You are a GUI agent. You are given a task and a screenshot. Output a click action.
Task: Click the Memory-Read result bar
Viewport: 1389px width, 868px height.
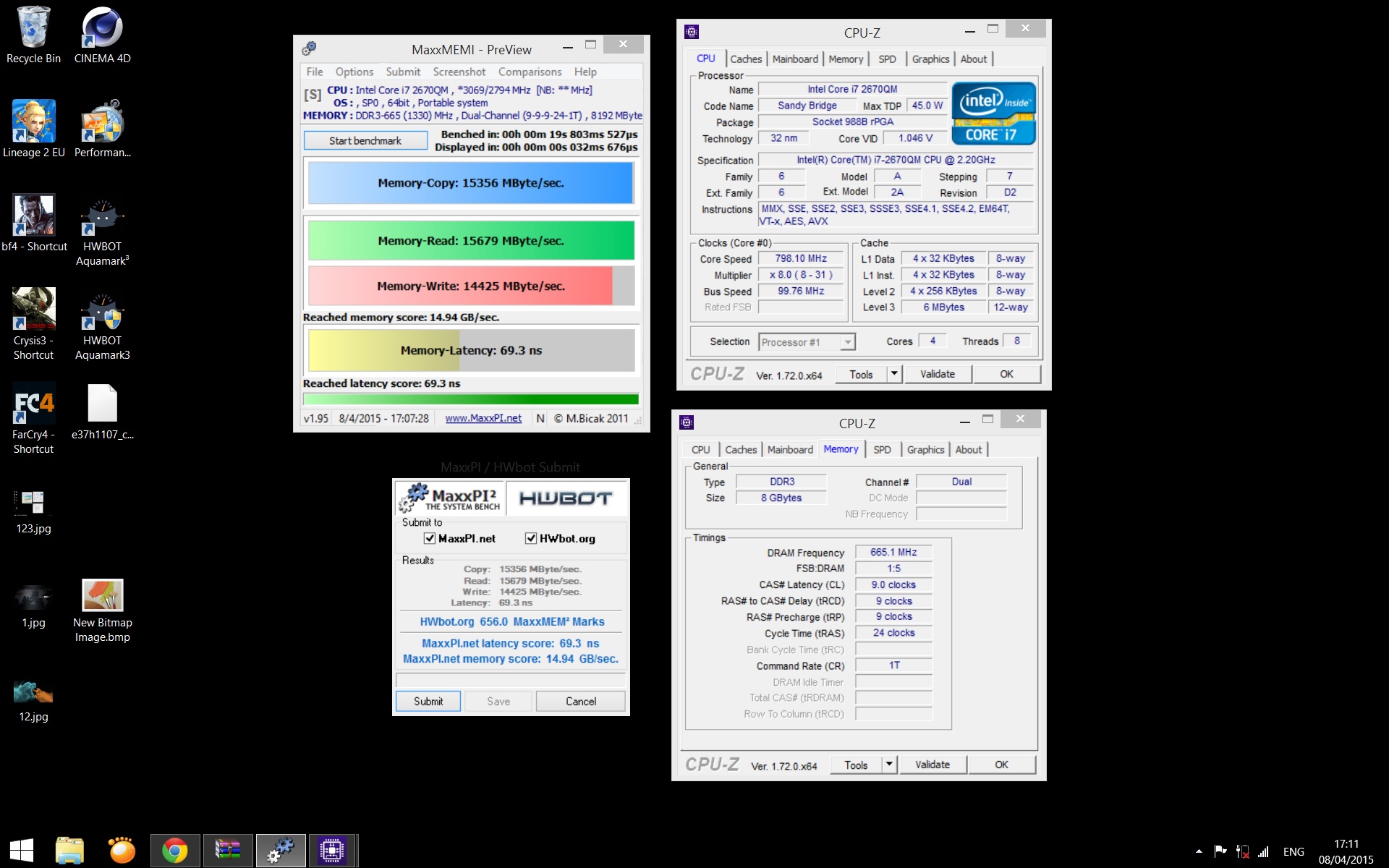coord(471,241)
